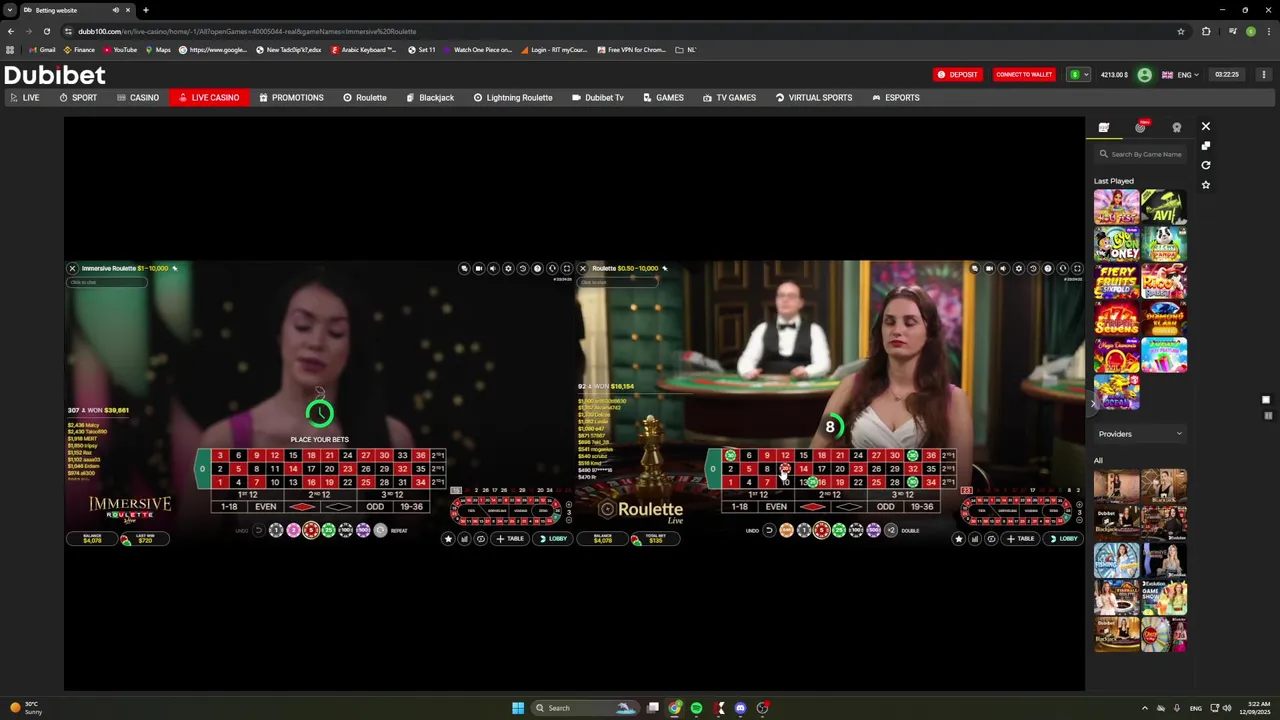
Task: Open the dollar currency dropdown
Action: click(1079, 74)
